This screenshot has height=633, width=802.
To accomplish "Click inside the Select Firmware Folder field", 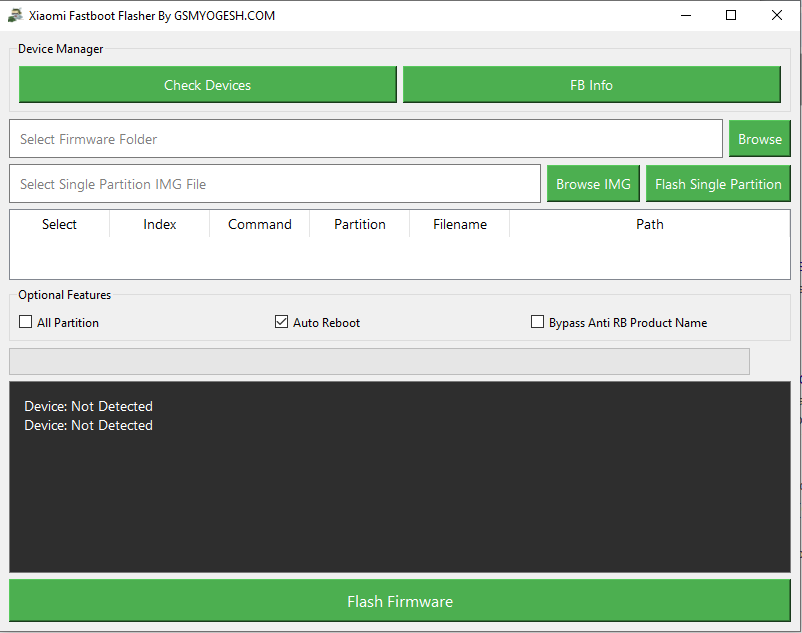I will point(300,138).
